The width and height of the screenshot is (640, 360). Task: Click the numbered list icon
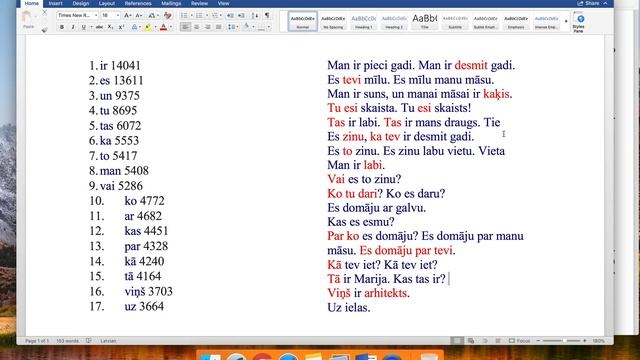[199, 16]
